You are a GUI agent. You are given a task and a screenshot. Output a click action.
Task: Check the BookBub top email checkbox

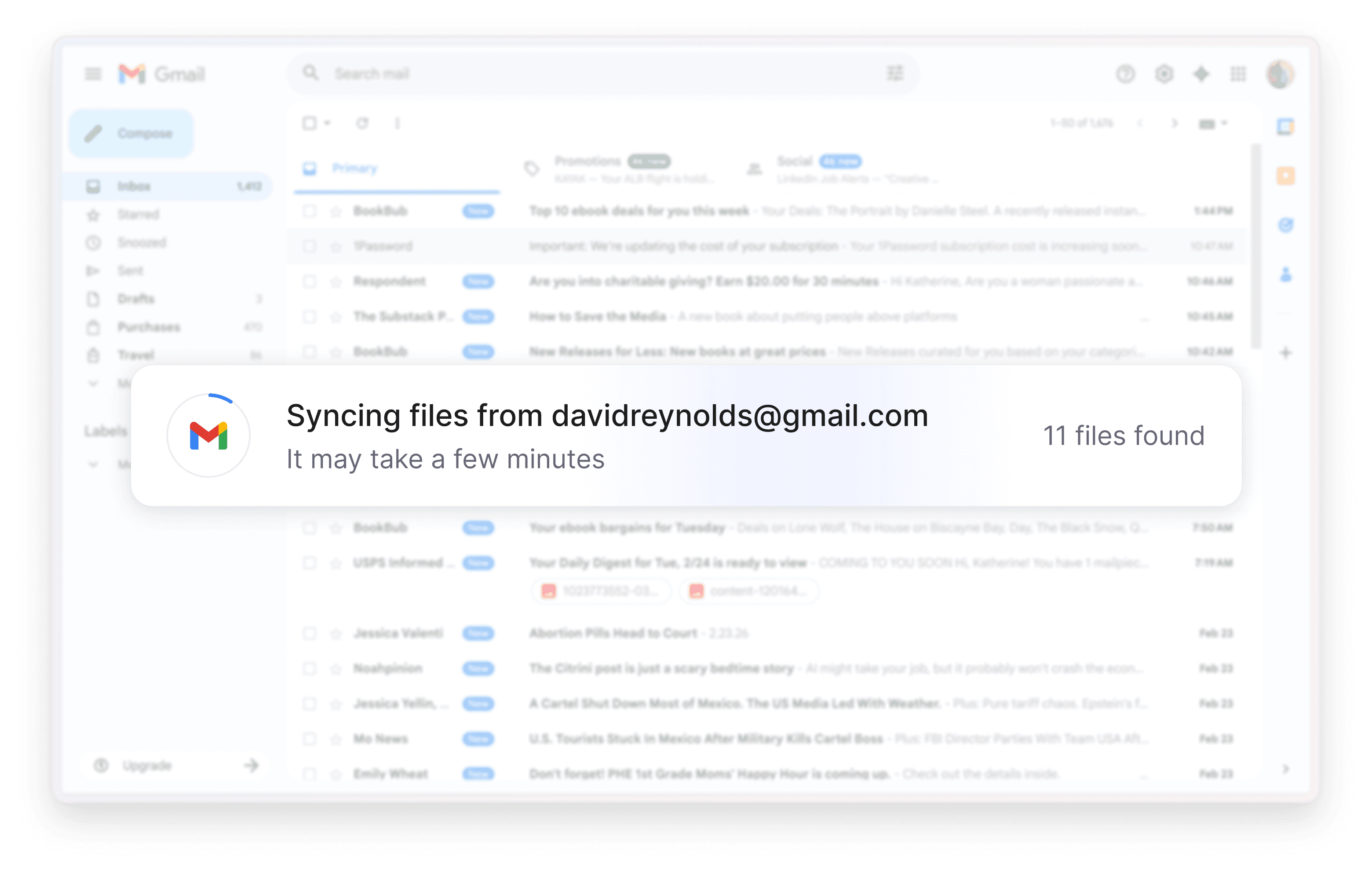click(x=310, y=211)
